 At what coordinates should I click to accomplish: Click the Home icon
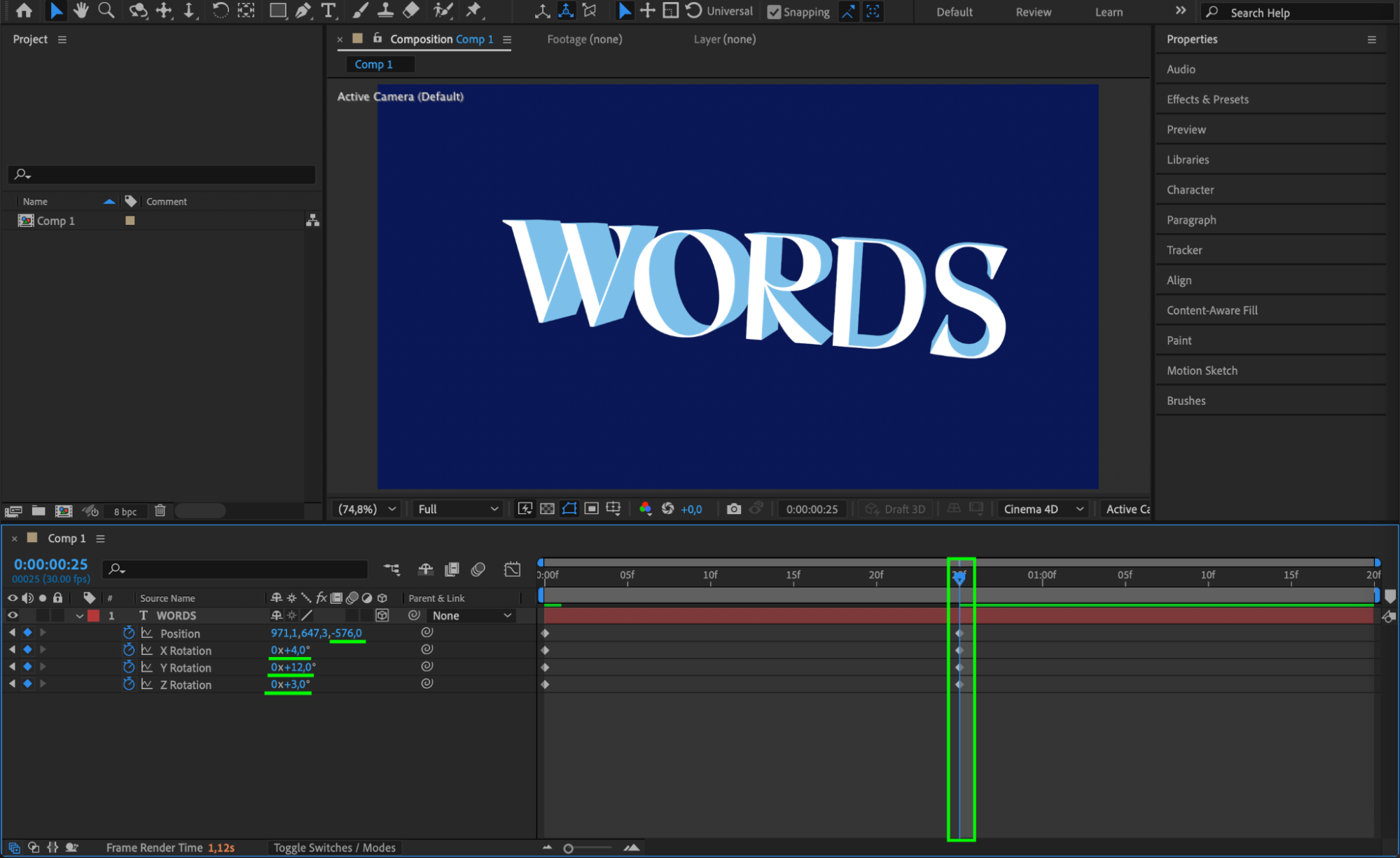tap(24, 11)
